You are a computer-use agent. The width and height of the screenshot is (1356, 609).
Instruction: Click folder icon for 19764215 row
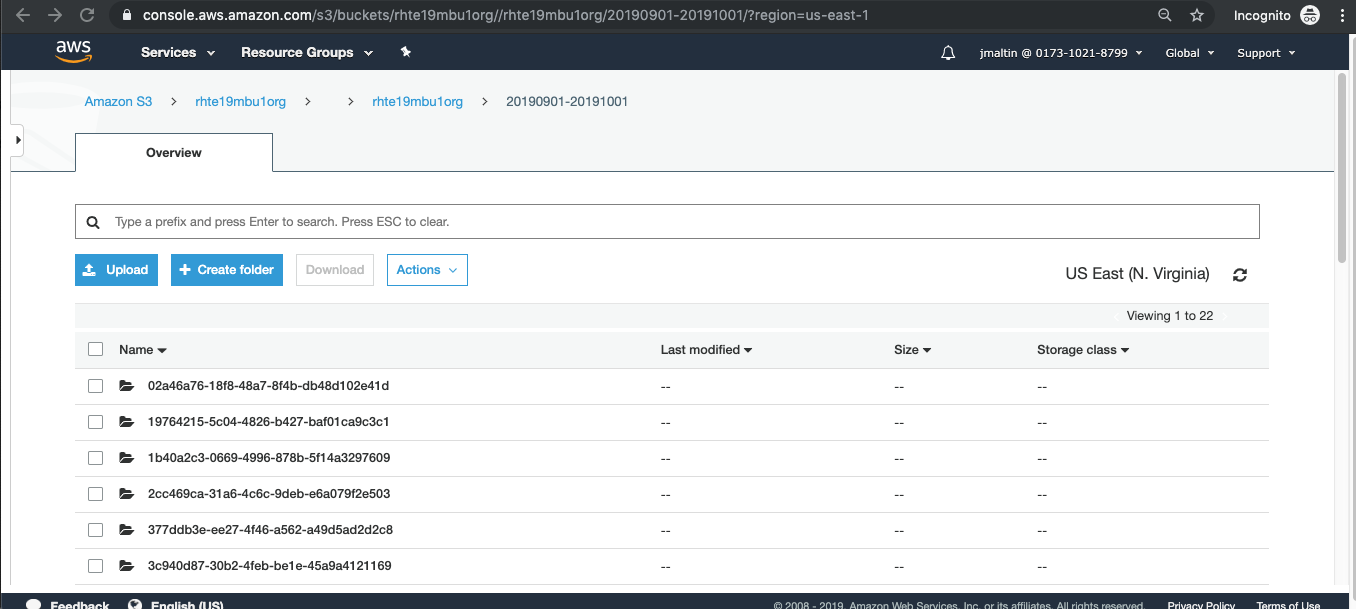pos(126,422)
